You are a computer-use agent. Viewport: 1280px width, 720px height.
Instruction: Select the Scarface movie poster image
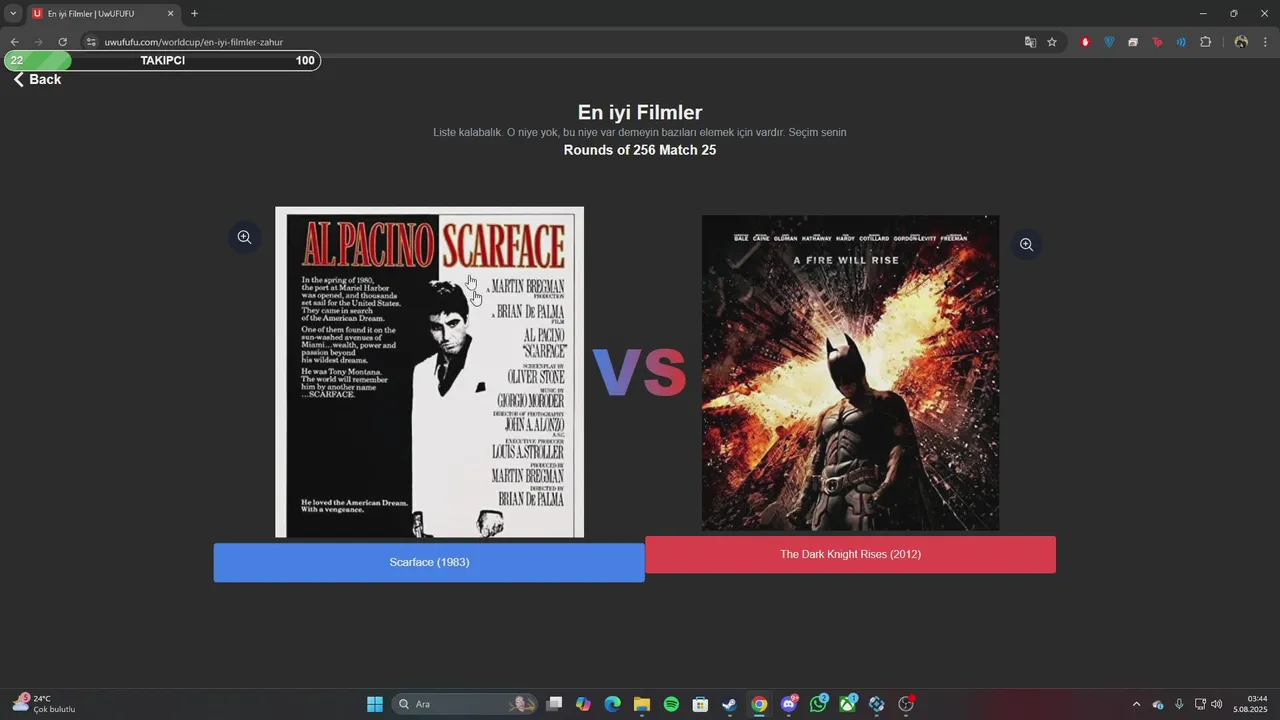click(x=430, y=372)
